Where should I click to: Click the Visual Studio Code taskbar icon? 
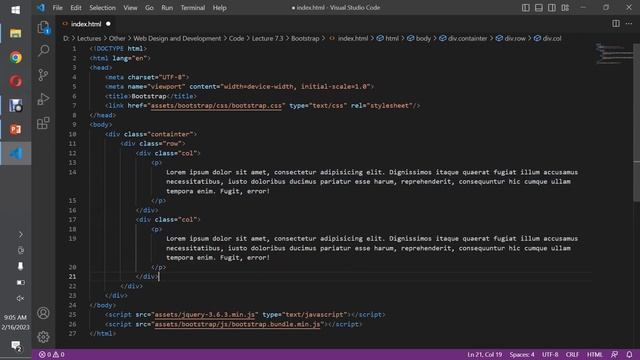click(16, 153)
